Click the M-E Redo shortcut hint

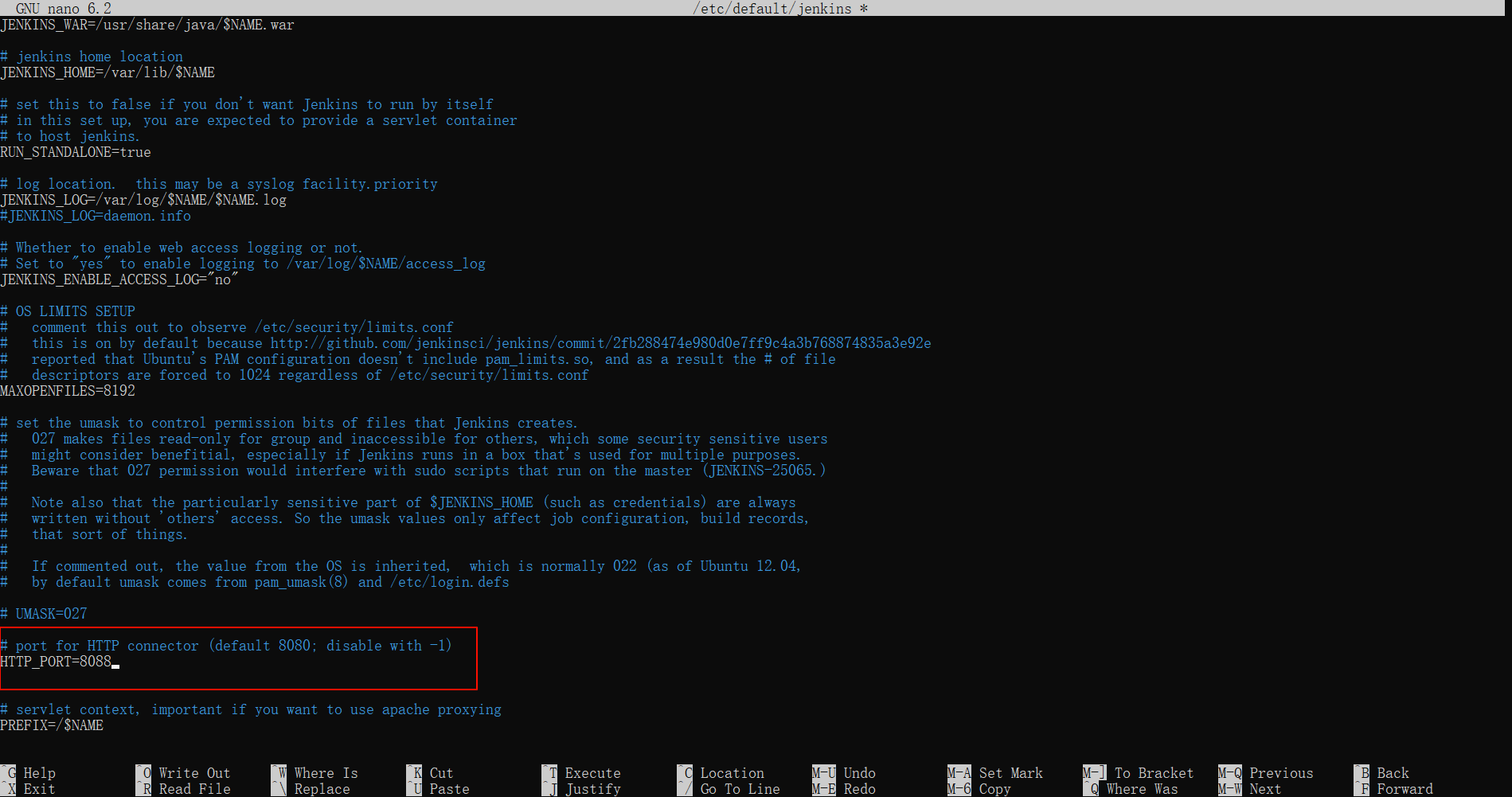[844, 789]
